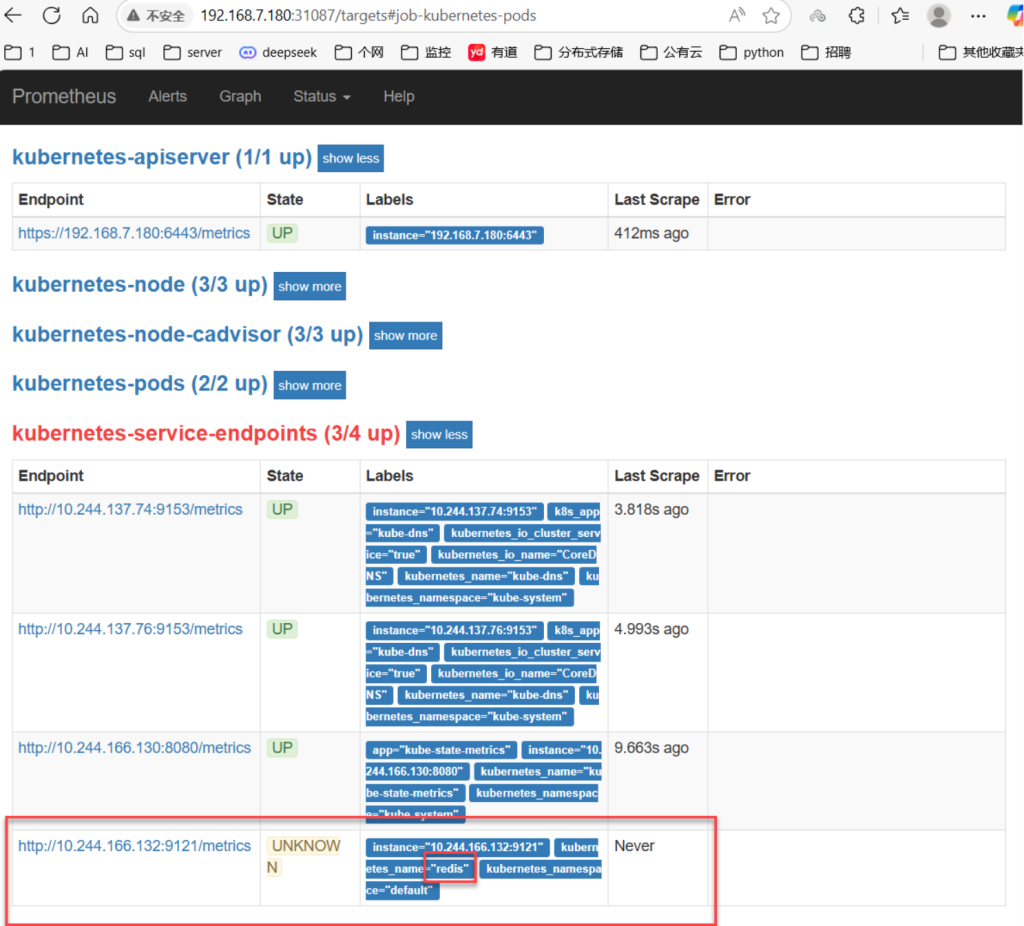Open the browser extensions puzzle icon
The width and height of the screenshot is (1024, 926).
pos(856,16)
